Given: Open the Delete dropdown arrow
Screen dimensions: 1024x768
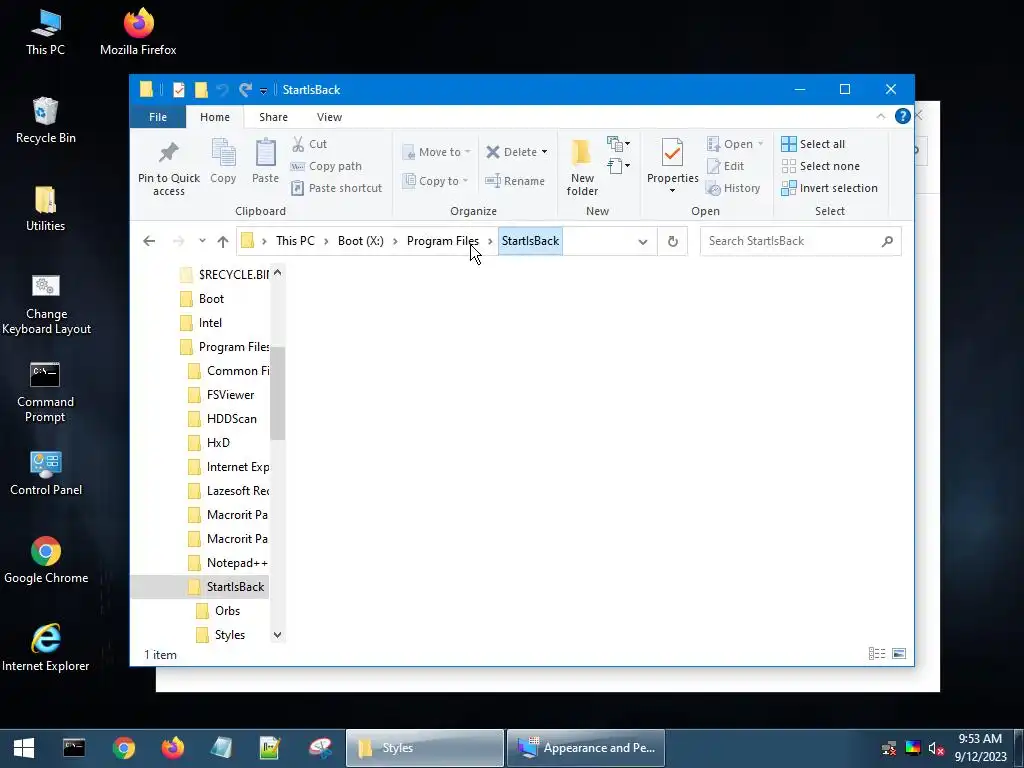Looking at the screenshot, I should coord(544,152).
